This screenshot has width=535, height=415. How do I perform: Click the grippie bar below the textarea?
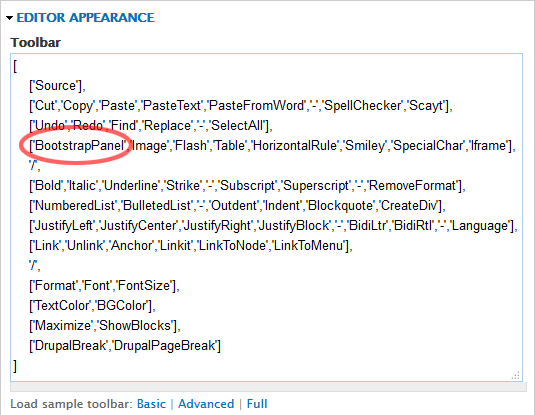click(268, 387)
